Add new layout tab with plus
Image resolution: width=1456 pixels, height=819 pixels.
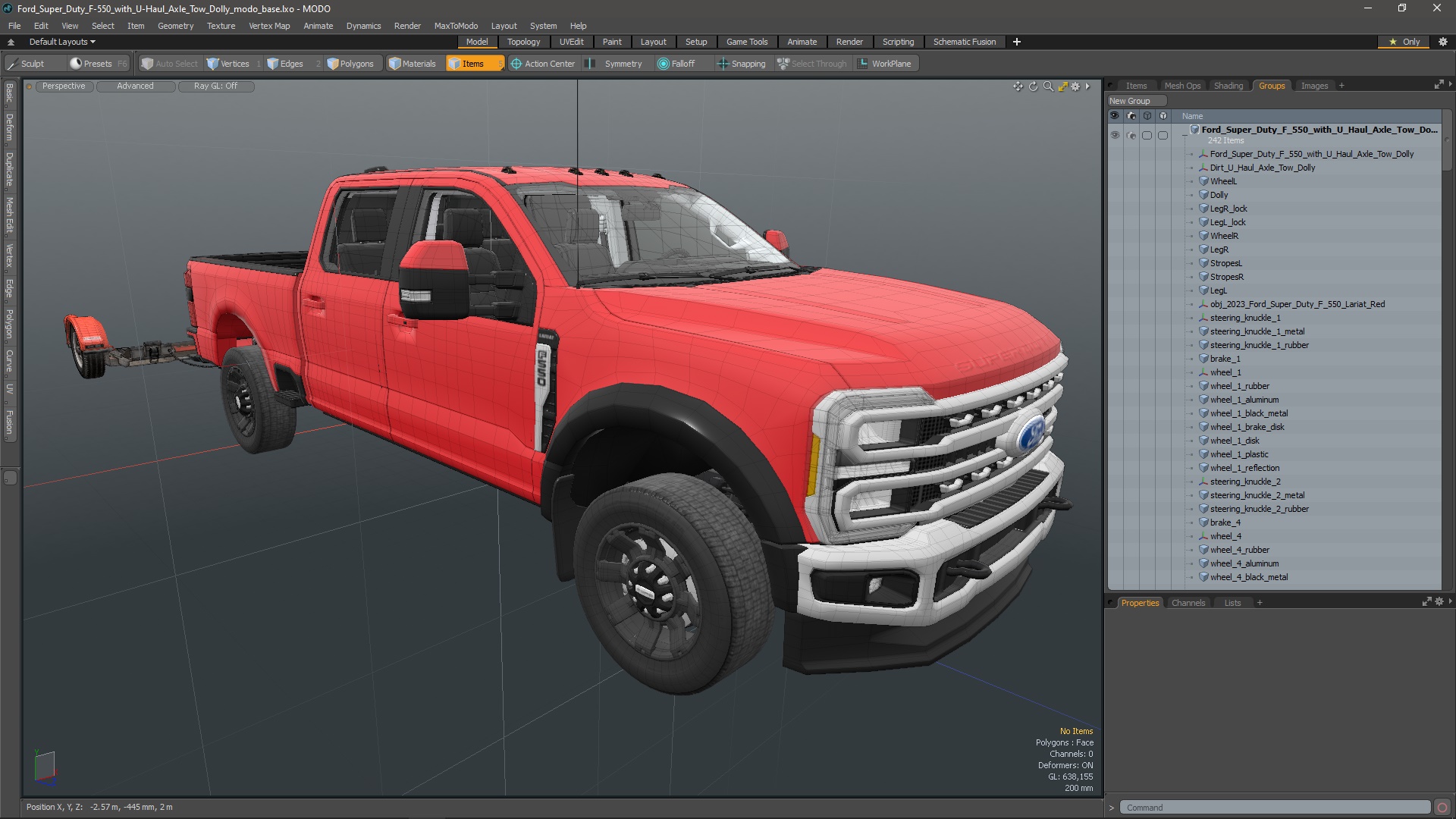tap(1016, 42)
